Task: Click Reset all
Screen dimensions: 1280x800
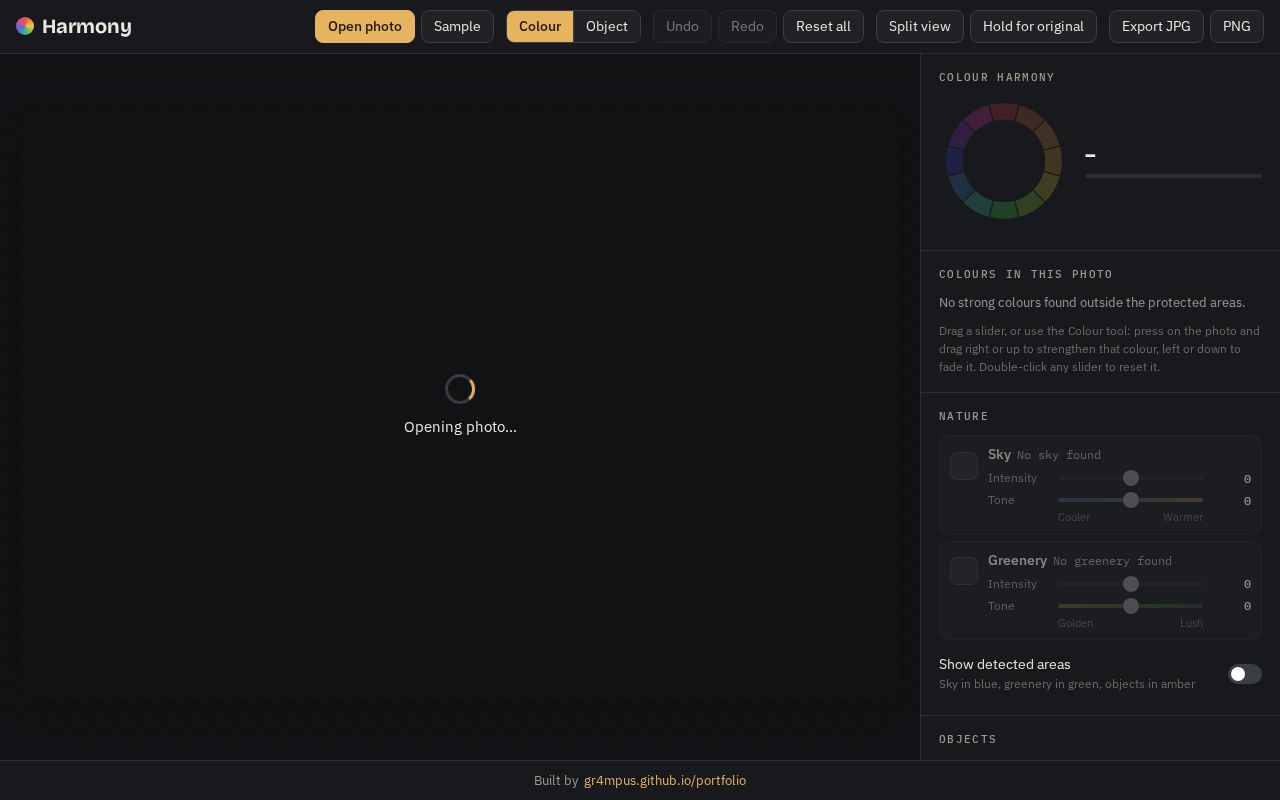Action: 823,26
